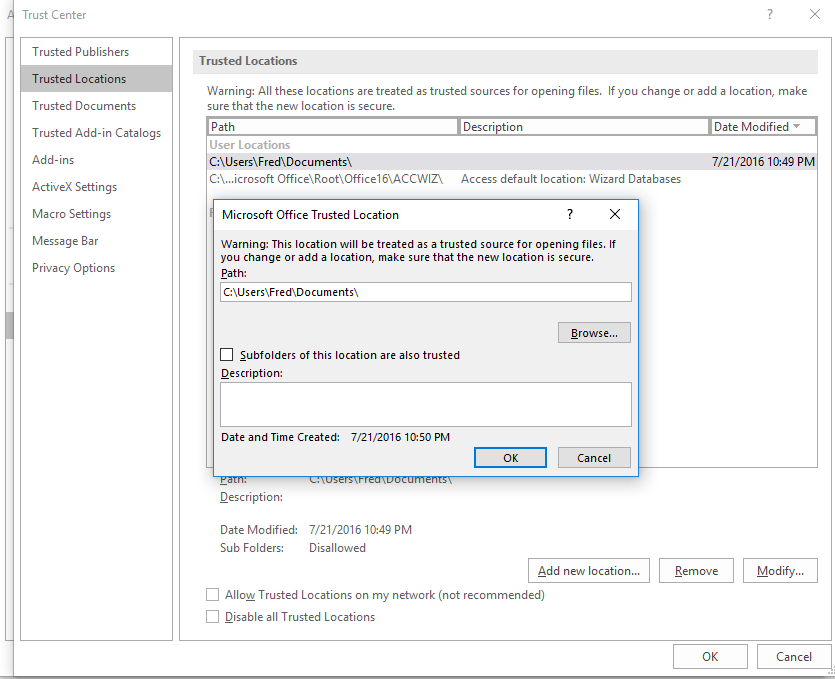Click the Modify... button

(780, 571)
